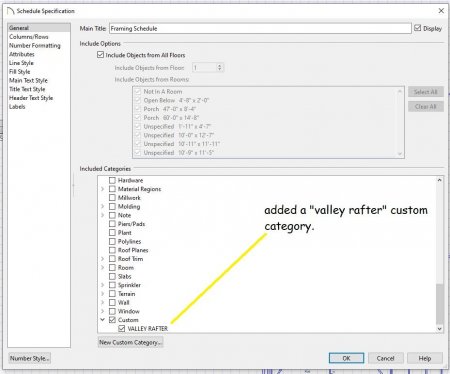Check the Sprinkler category
Image resolution: width=450 pixels, height=374 pixels.
tap(112, 285)
